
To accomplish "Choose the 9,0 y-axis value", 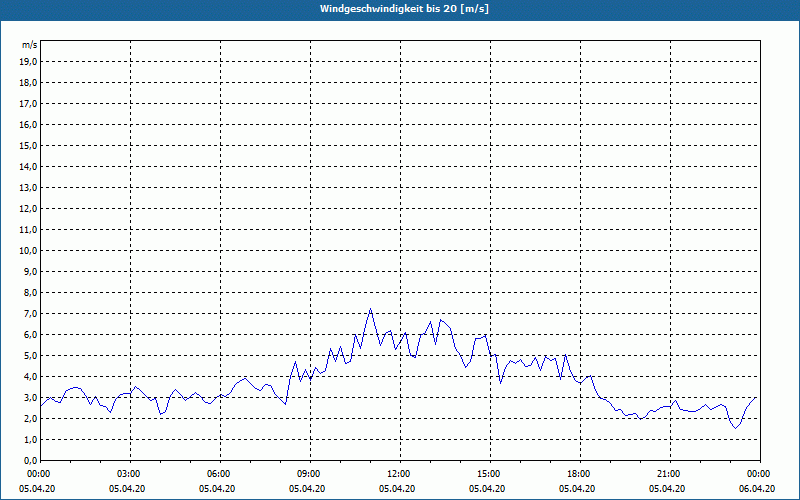I will [30, 271].
